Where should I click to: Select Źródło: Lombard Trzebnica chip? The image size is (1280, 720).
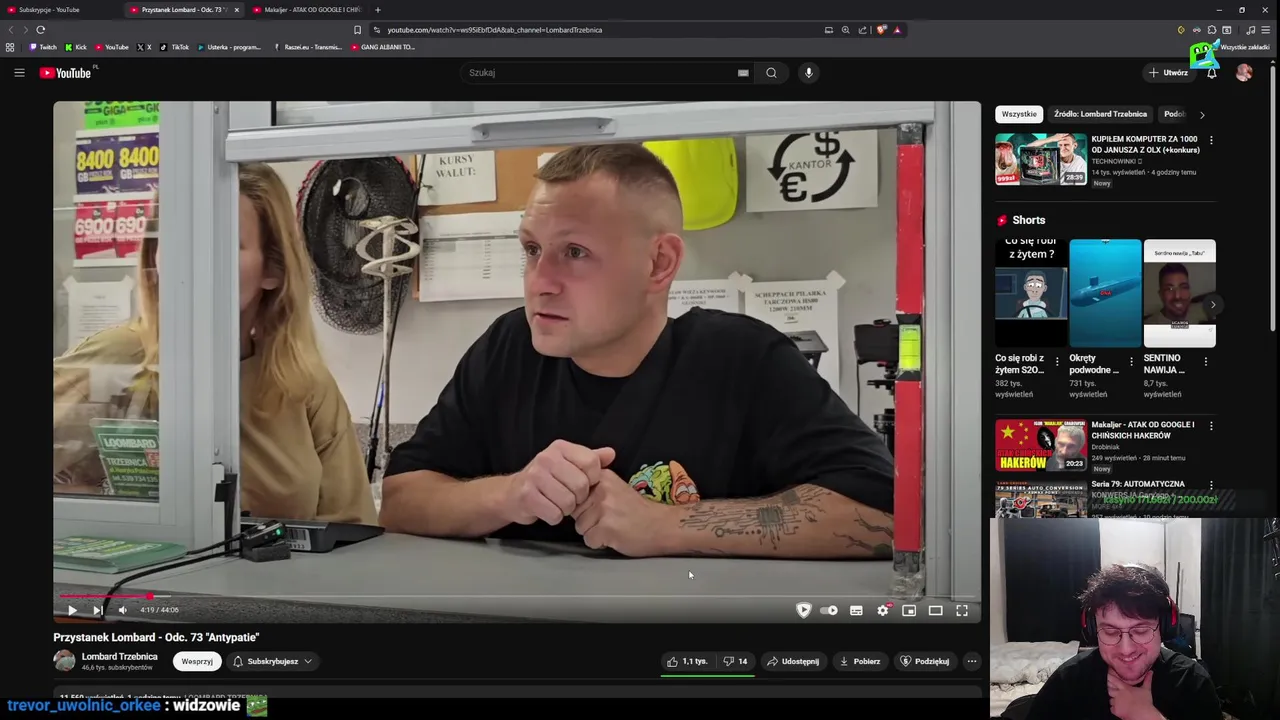tap(1100, 114)
